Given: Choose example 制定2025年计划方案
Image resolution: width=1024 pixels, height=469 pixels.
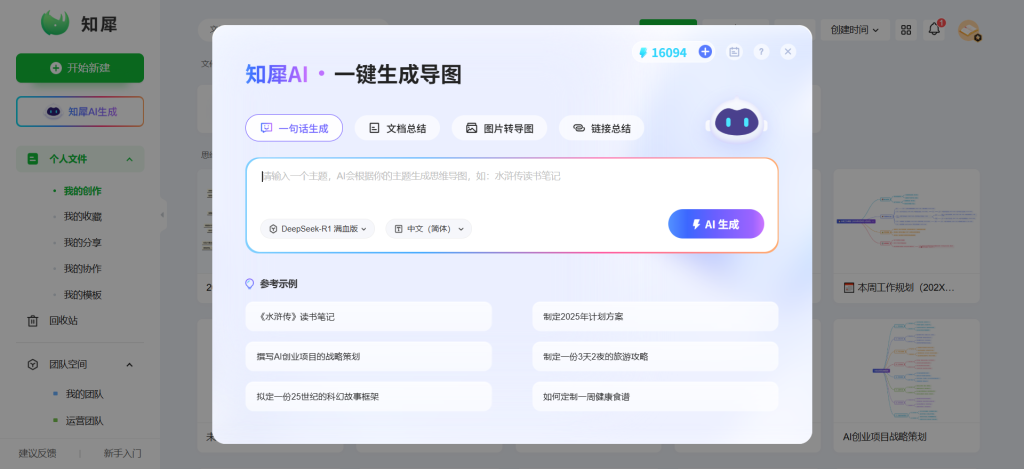Looking at the screenshot, I should pos(655,317).
